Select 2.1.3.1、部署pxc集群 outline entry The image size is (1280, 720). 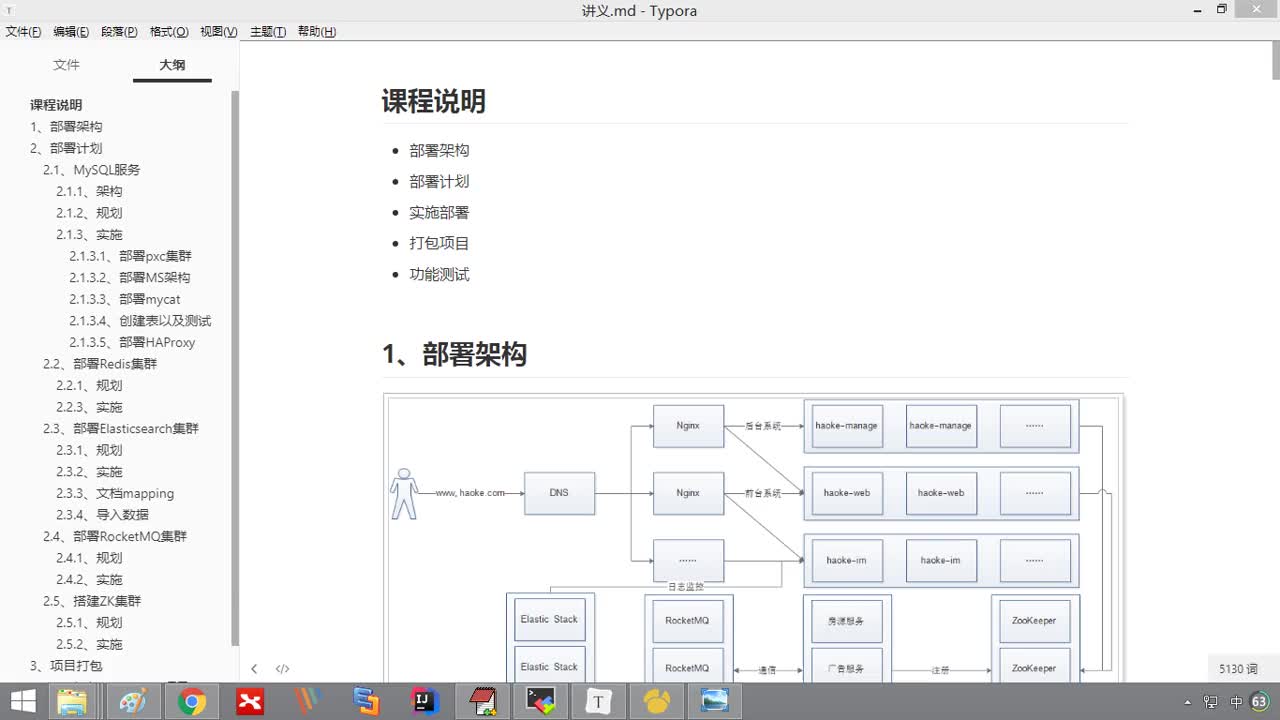tap(130, 256)
